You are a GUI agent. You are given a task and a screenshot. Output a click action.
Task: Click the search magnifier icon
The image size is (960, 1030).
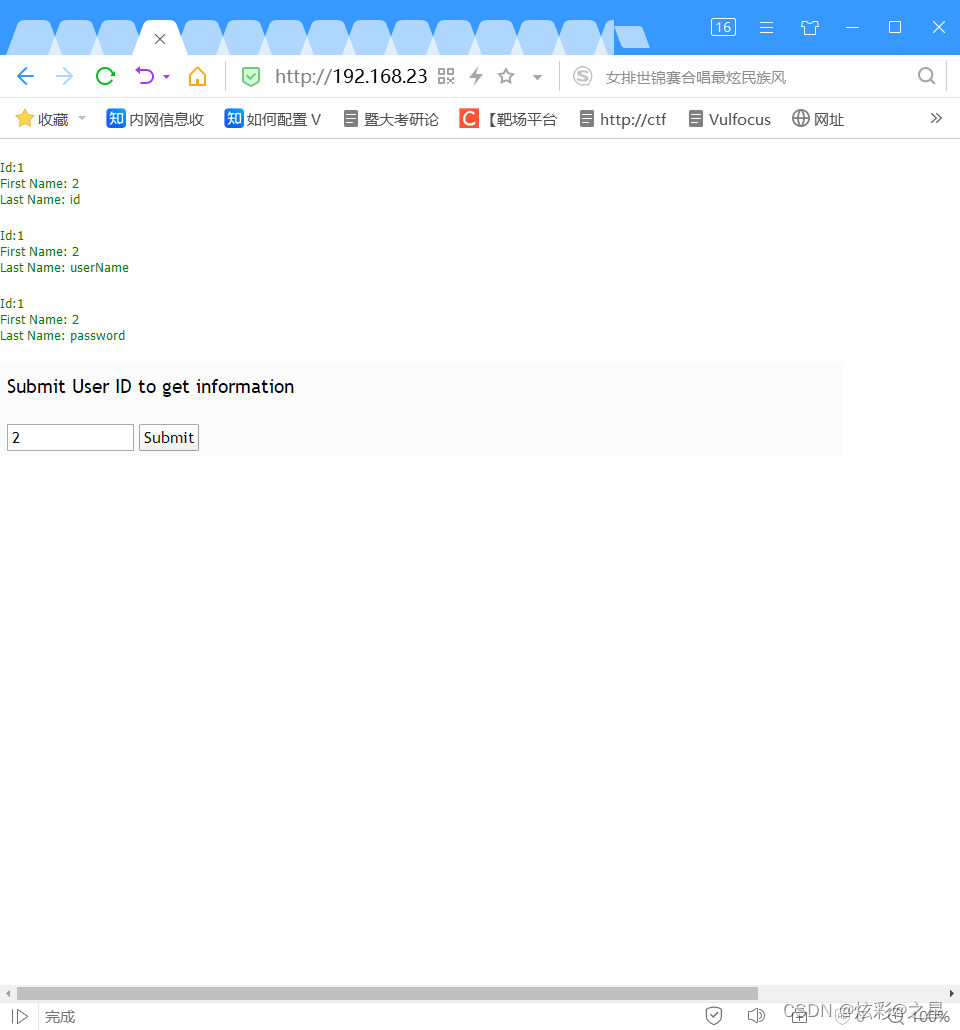(926, 76)
